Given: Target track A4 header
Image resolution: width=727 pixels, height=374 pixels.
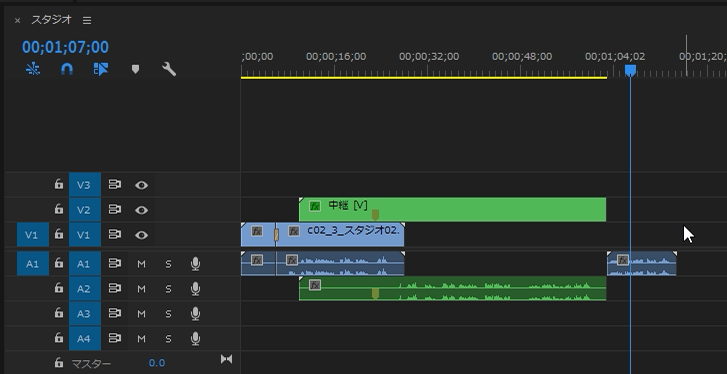Looking at the screenshot, I should click(84, 339).
